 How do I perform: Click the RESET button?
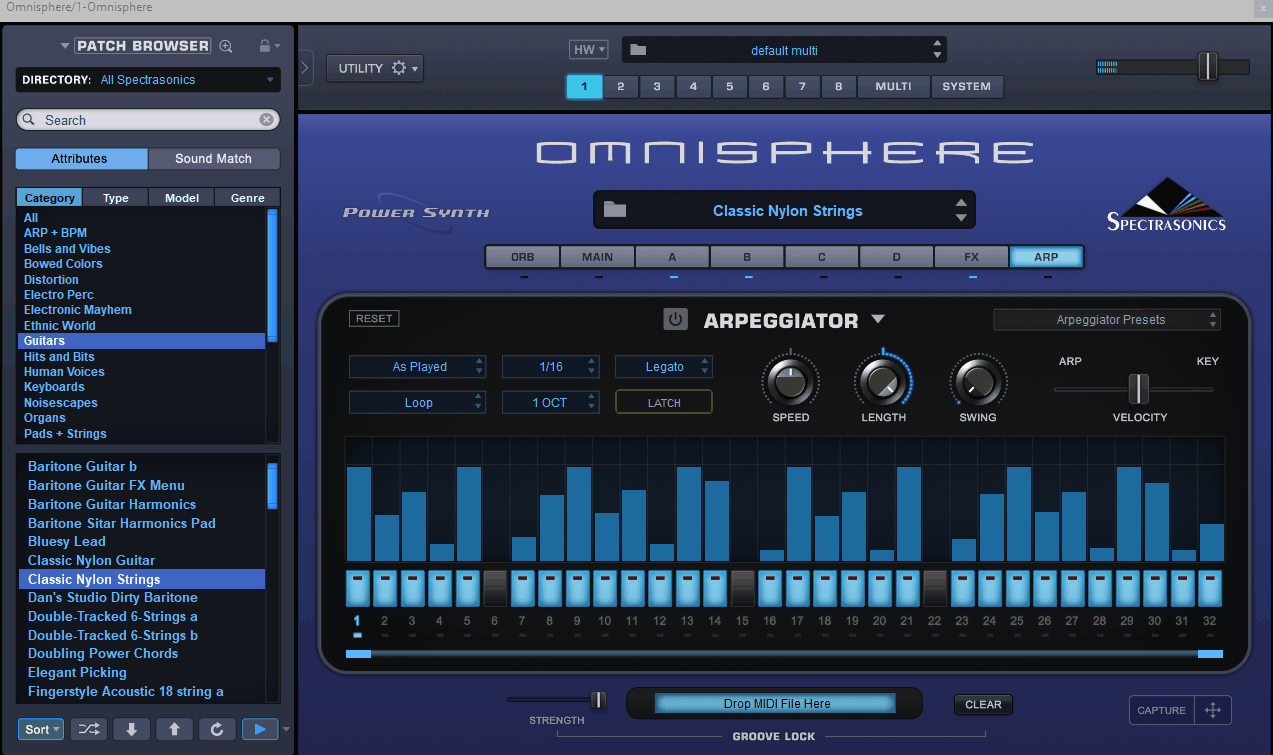pos(374,318)
